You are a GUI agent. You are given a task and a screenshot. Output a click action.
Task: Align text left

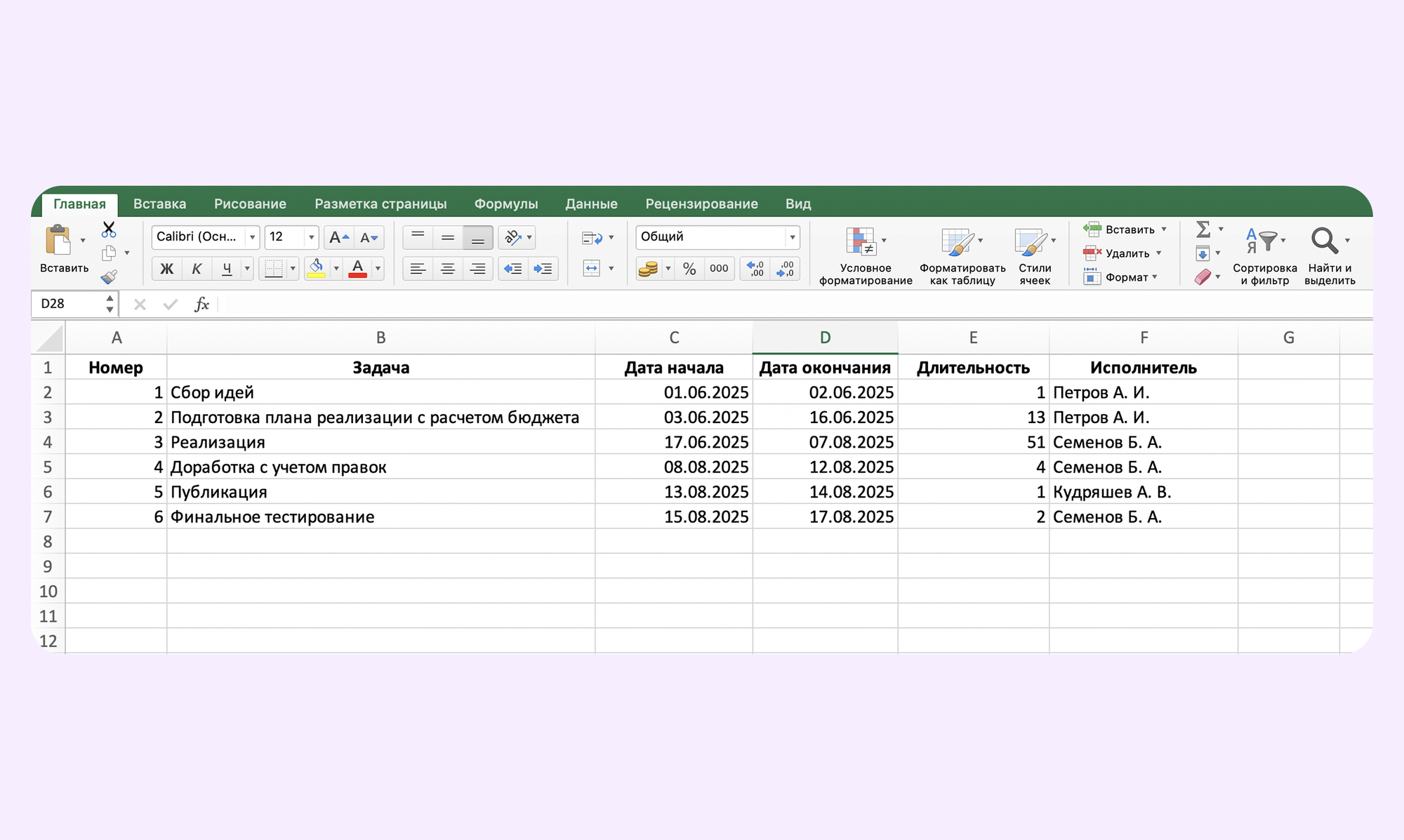418,269
